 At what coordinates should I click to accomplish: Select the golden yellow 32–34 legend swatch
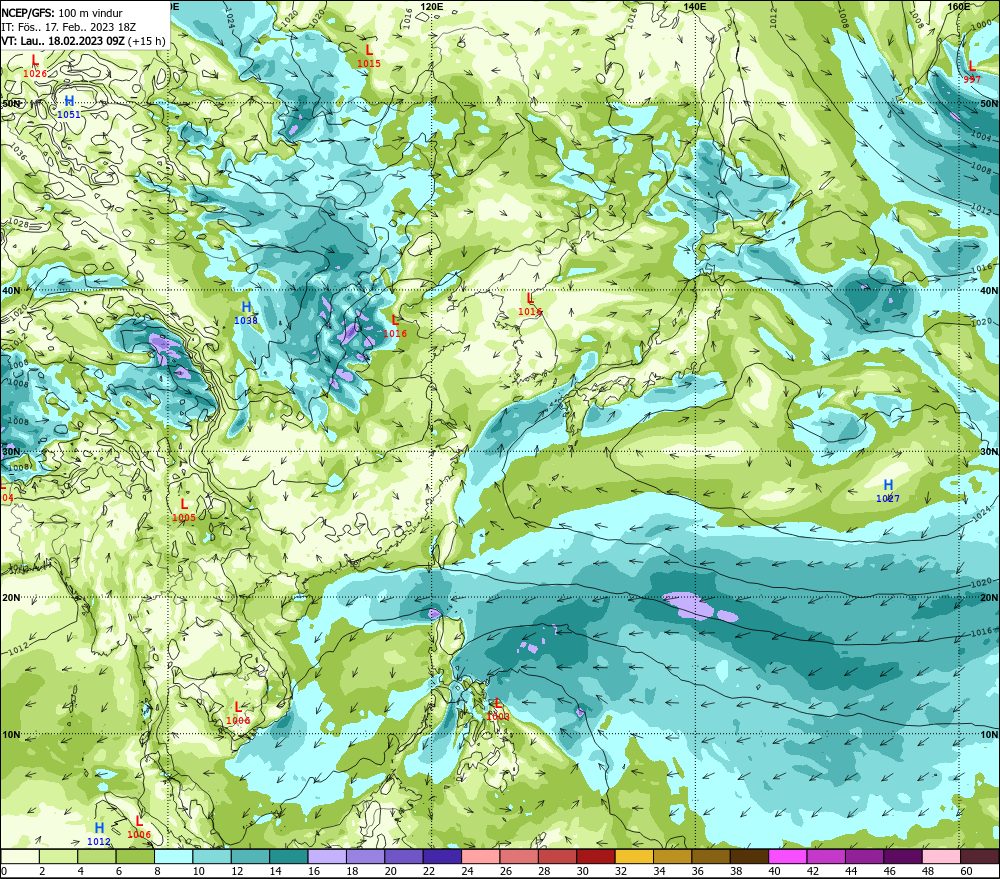click(634, 856)
